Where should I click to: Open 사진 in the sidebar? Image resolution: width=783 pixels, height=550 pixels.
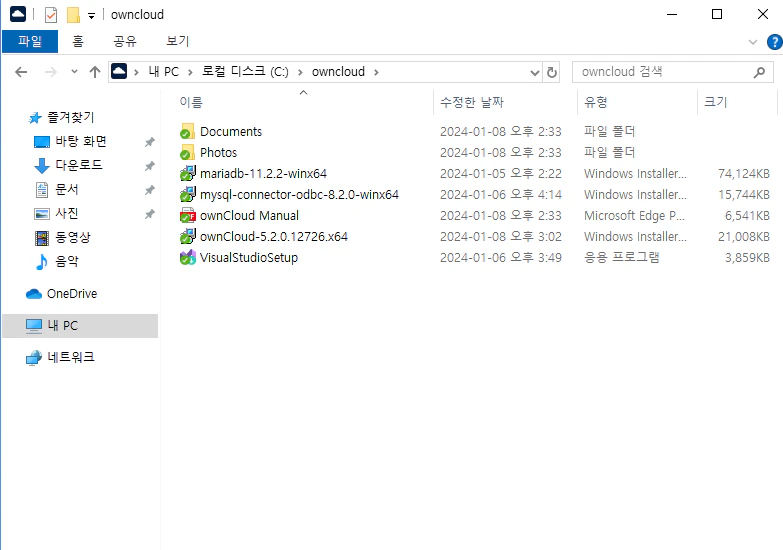(x=66, y=213)
